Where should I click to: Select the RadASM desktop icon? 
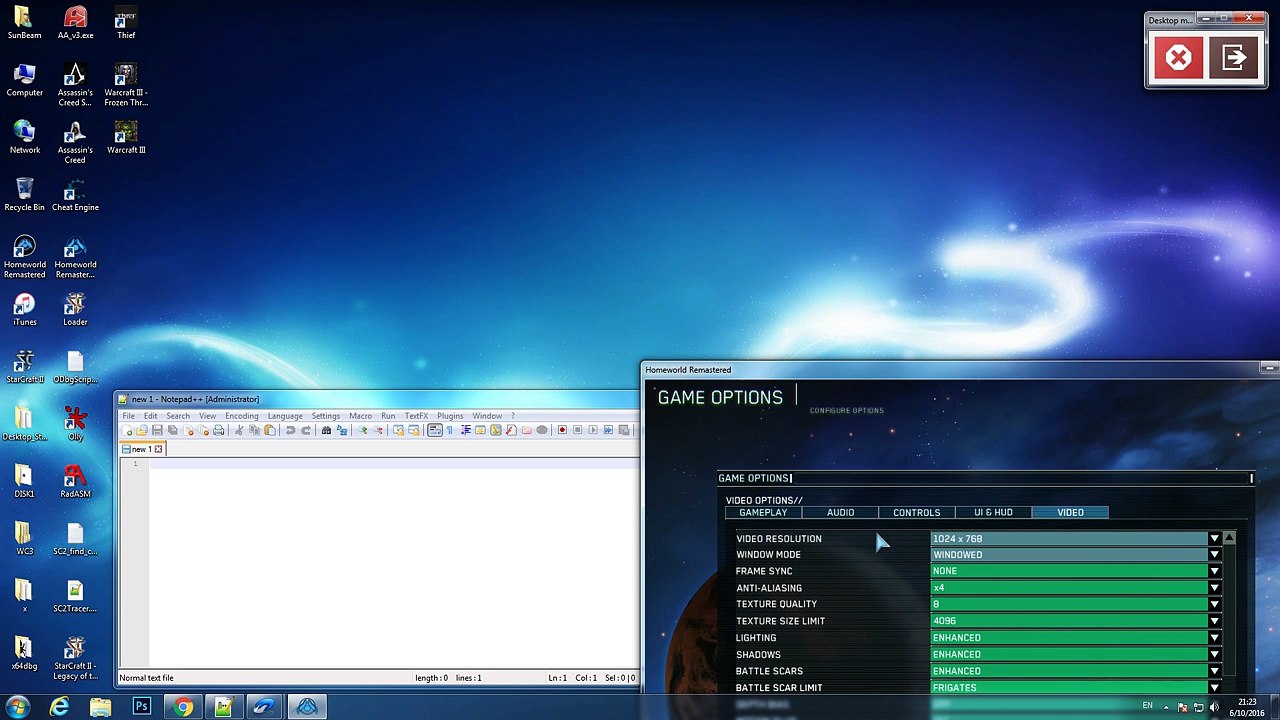pos(75,482)
